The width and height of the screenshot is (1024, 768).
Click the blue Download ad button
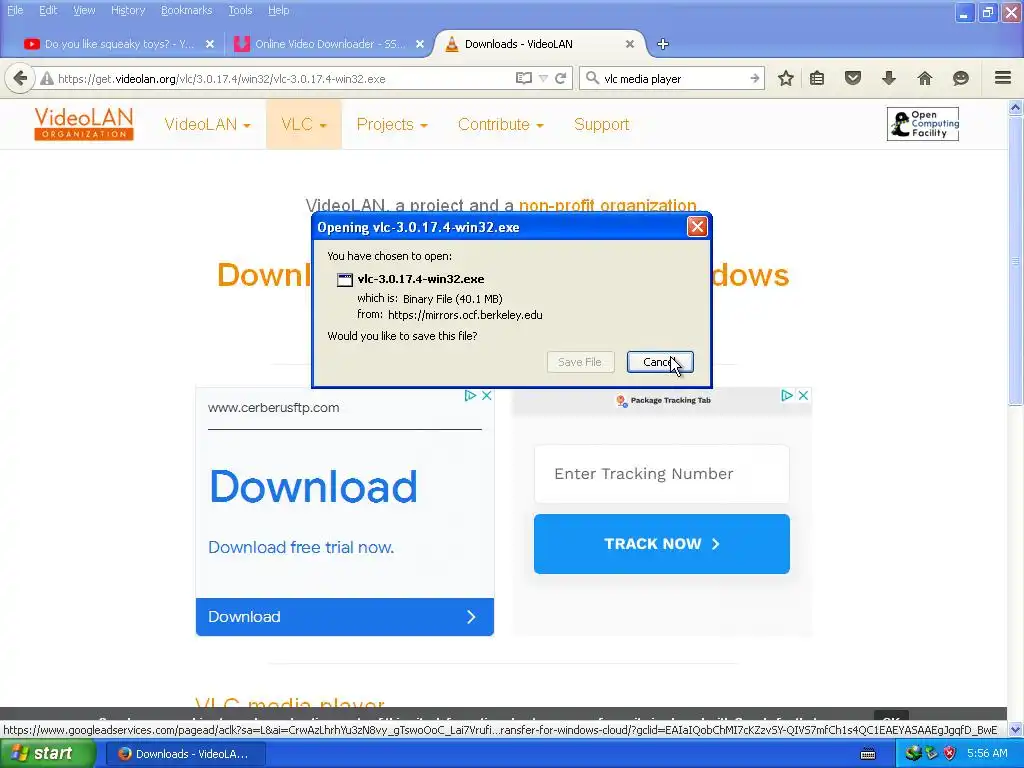pos(345,616)
